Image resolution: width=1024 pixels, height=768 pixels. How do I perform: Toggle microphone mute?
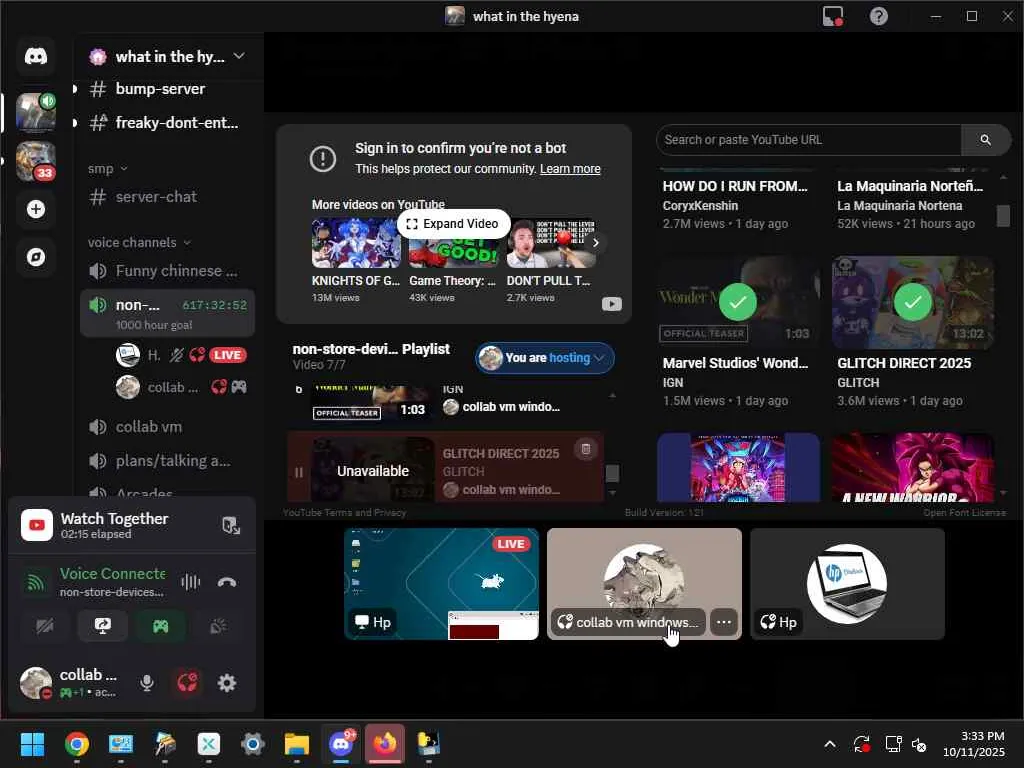point(147,683)
